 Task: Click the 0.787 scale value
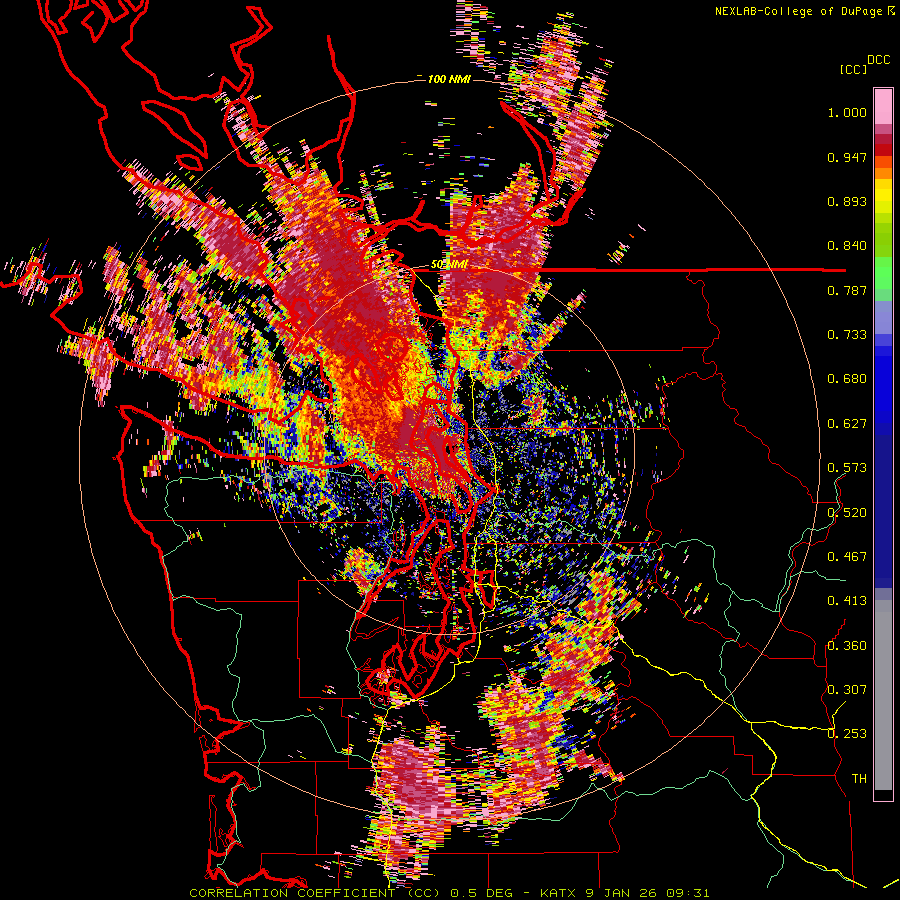point(847,290)
